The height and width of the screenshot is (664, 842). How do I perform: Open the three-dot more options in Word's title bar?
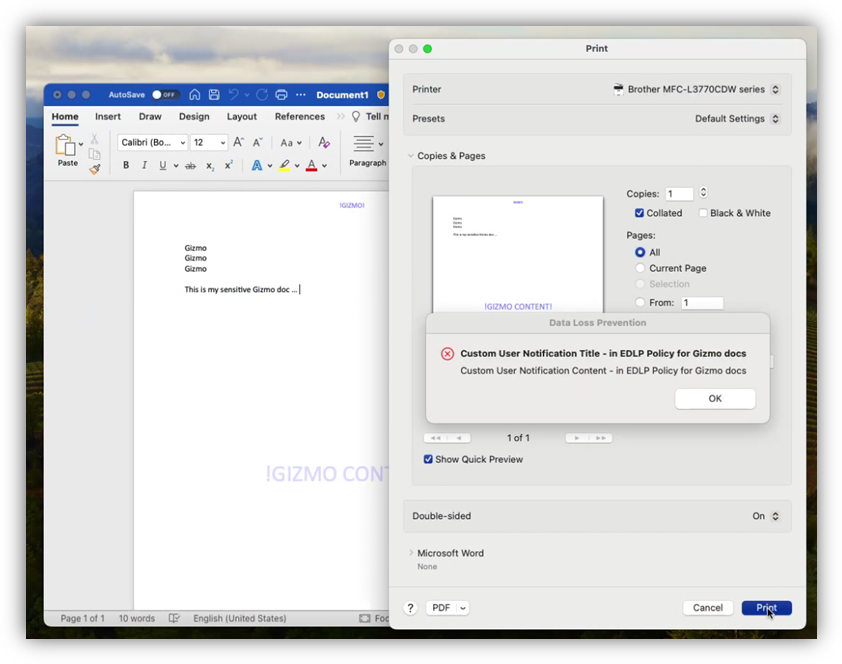[301, 94]
